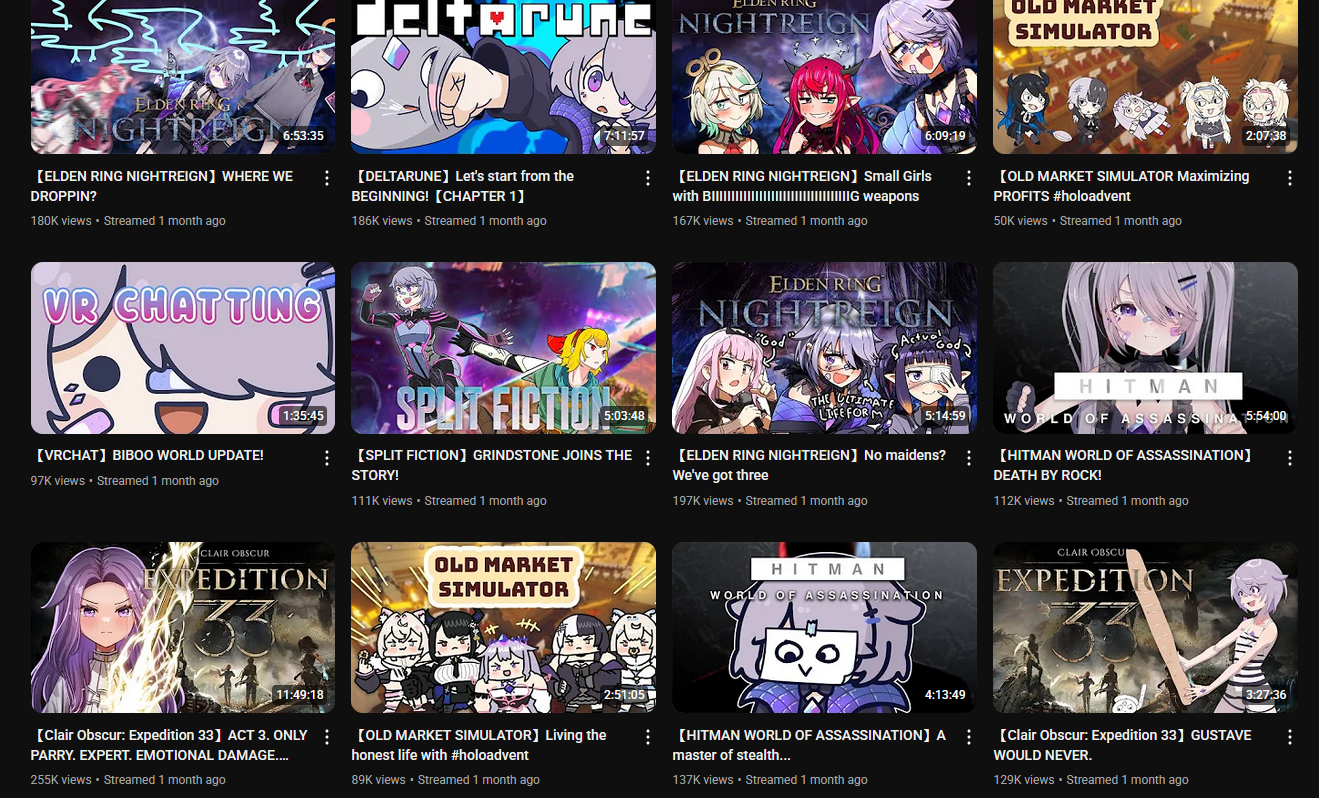Open more actions for GUSTAVE WOULD NEVER video

click(x=1290, y=737)
